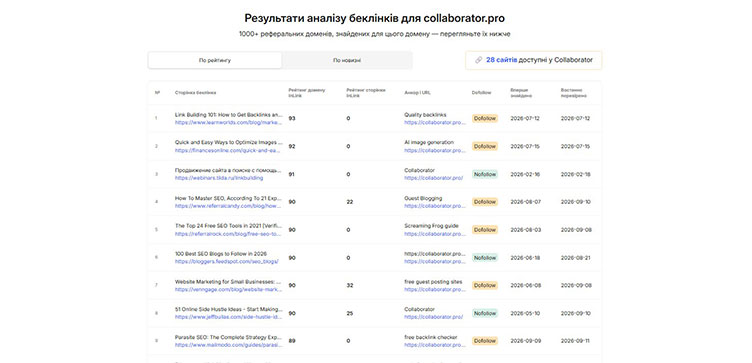Click last-checked date 2026-08-21
The image size is (752, 363).
tap(576, 258)
